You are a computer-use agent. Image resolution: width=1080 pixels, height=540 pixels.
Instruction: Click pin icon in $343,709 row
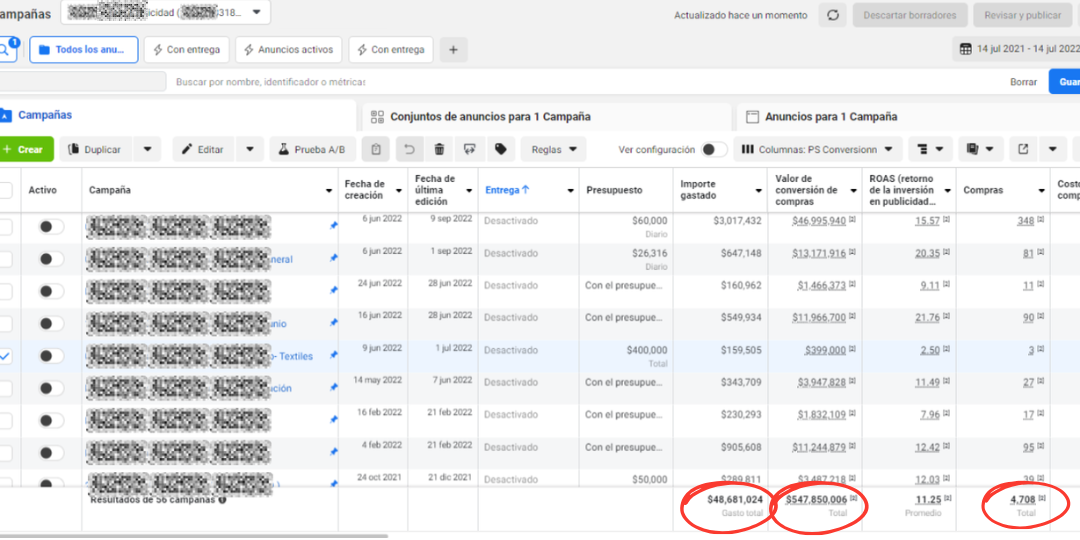point(334,387)
